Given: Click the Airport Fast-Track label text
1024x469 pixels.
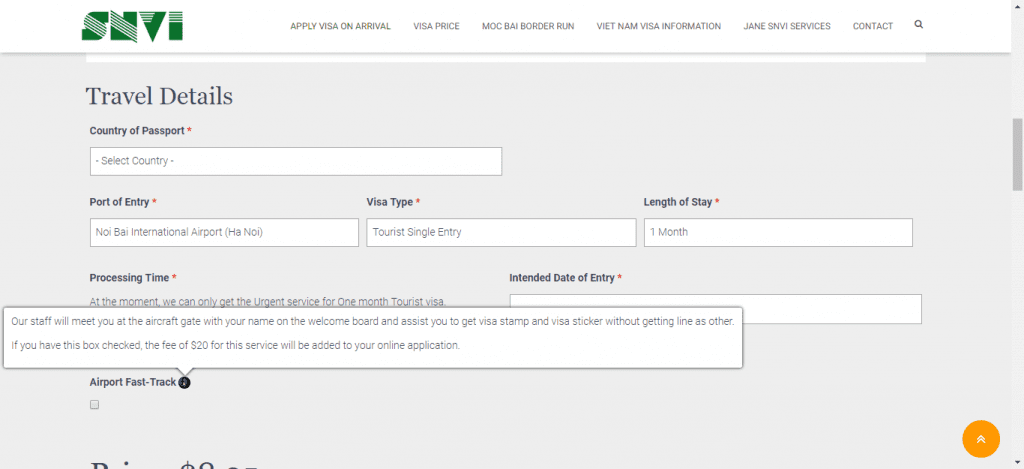Looking at the screenshot, I should pyautogui.click(x=133, y=382).
